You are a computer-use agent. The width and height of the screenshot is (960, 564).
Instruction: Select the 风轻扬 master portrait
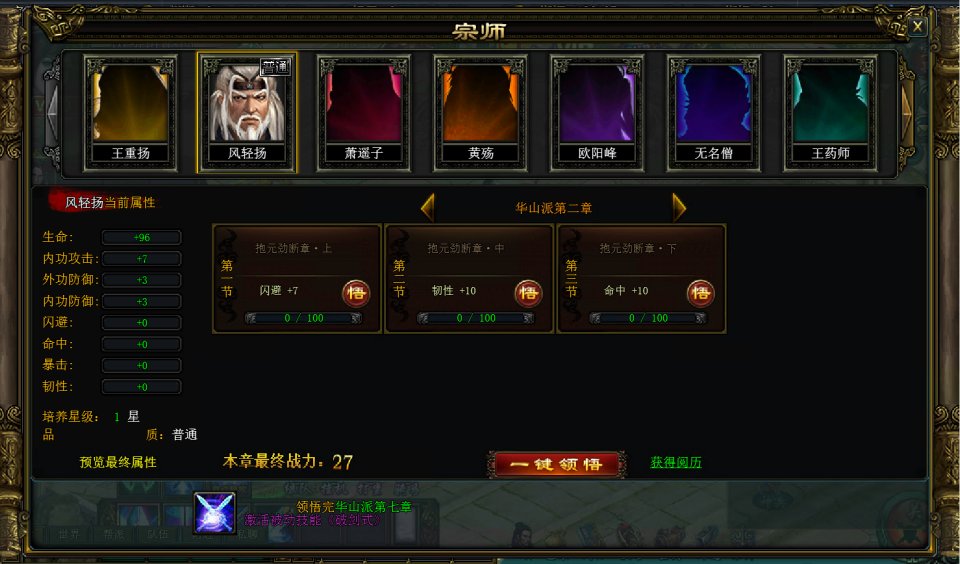pyautogui.click(x=247, y=113)
